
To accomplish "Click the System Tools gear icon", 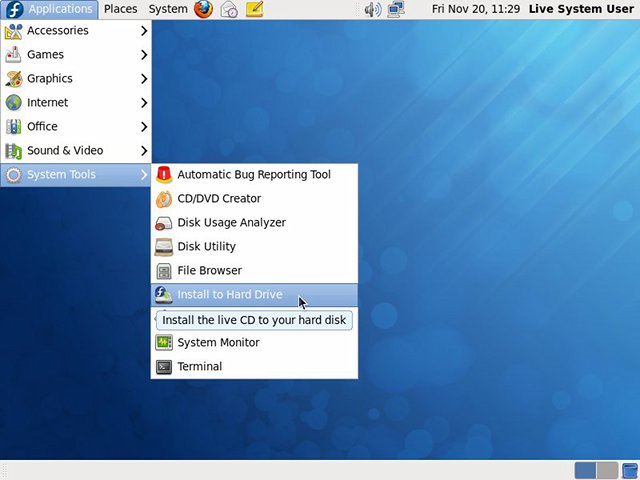I will click(x=13, y=175).
